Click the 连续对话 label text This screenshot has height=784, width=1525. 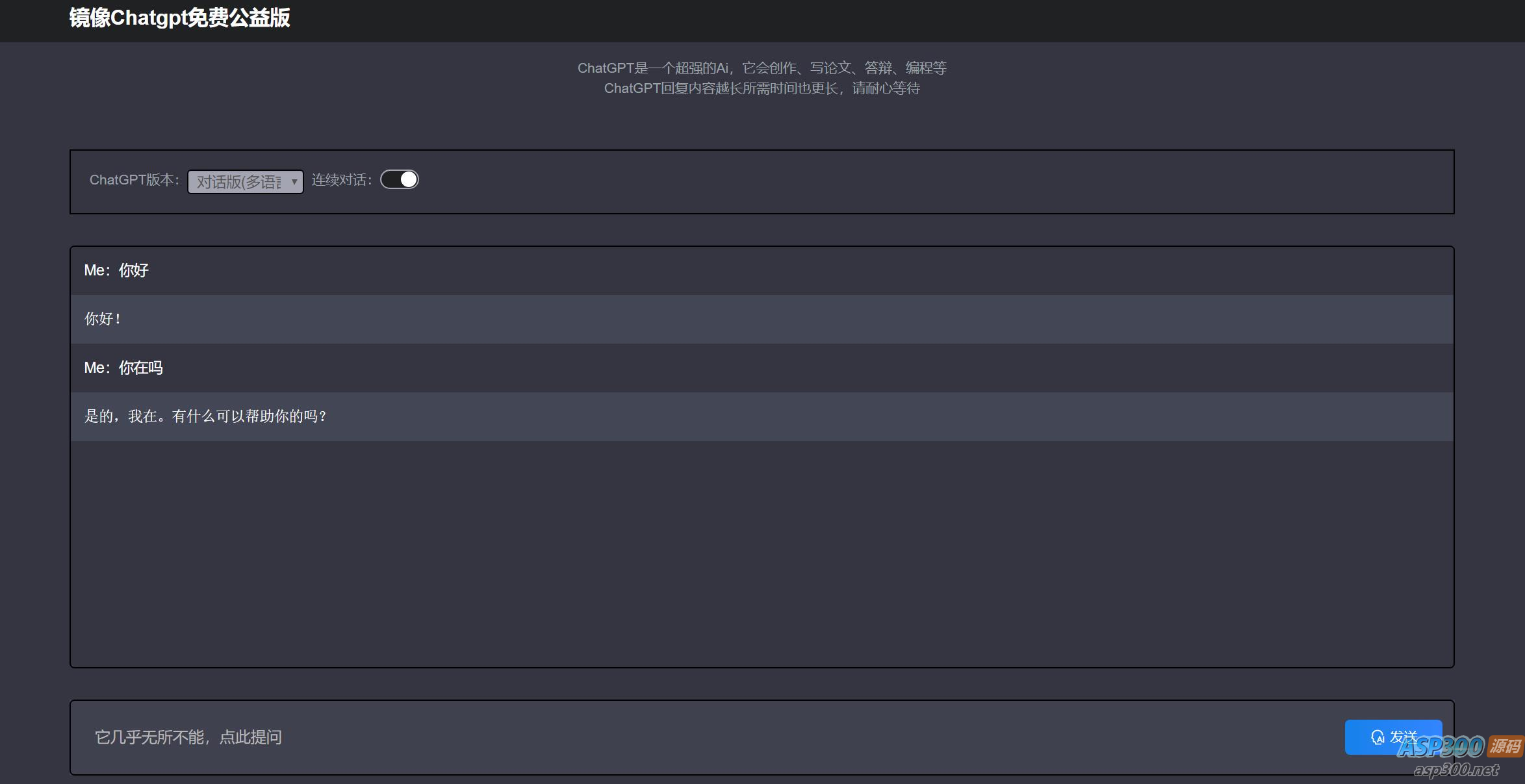[341, 180]
